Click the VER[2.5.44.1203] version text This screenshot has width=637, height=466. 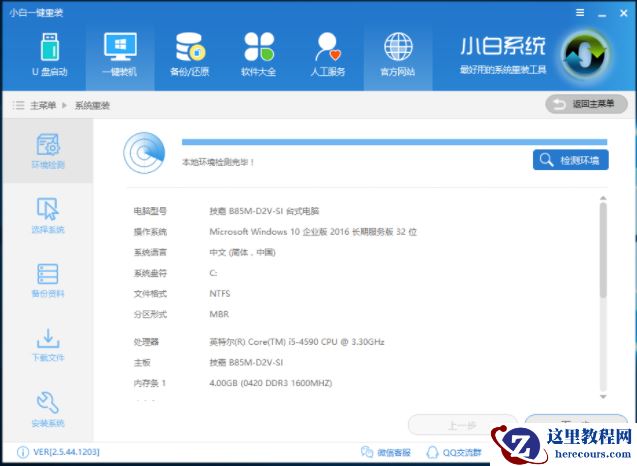pyautogui.click(x=66, y=452)
